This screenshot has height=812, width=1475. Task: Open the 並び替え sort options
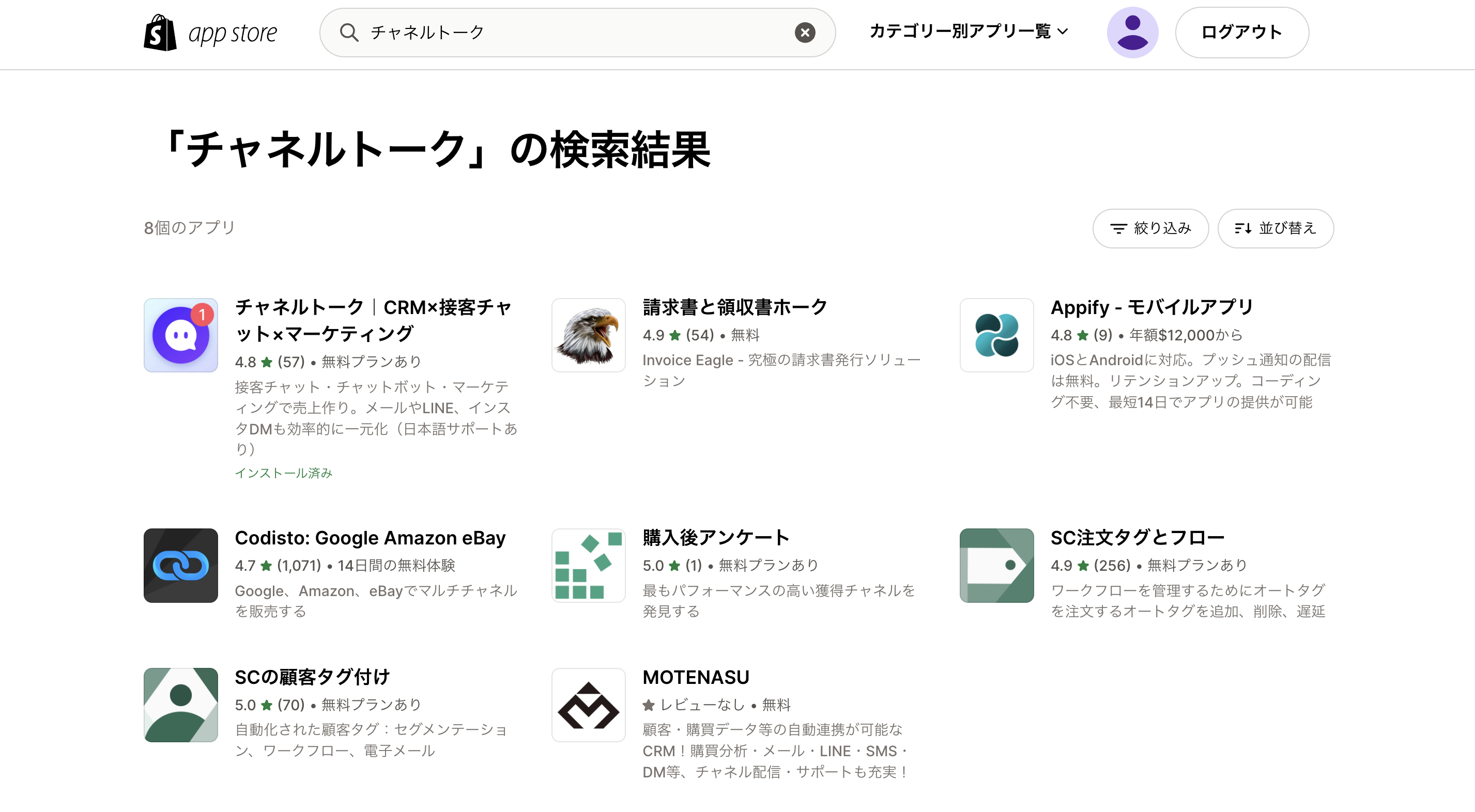click(x=1275, y=228)
